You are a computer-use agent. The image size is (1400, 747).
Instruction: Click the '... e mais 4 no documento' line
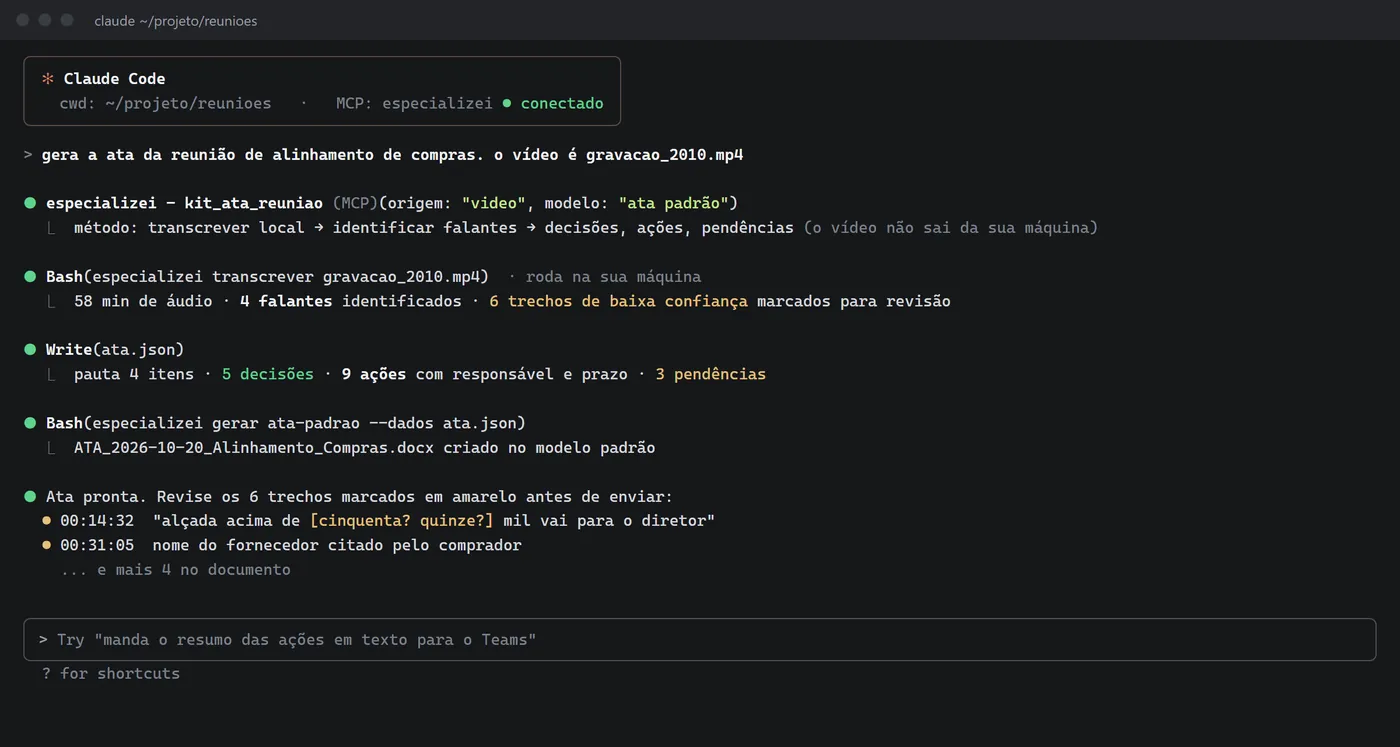coord(176,570)
